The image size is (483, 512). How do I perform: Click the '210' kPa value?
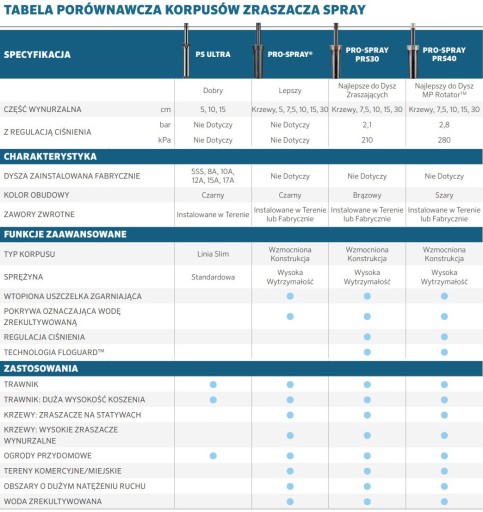pos(367,140)
